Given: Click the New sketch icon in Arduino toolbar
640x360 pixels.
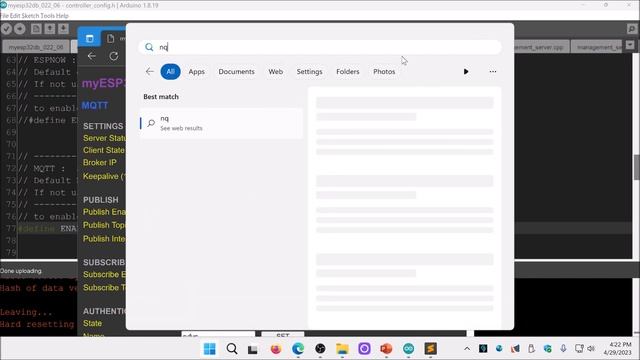Looking at the screenshot, I should pyautogui.click(x=36, y=29).
